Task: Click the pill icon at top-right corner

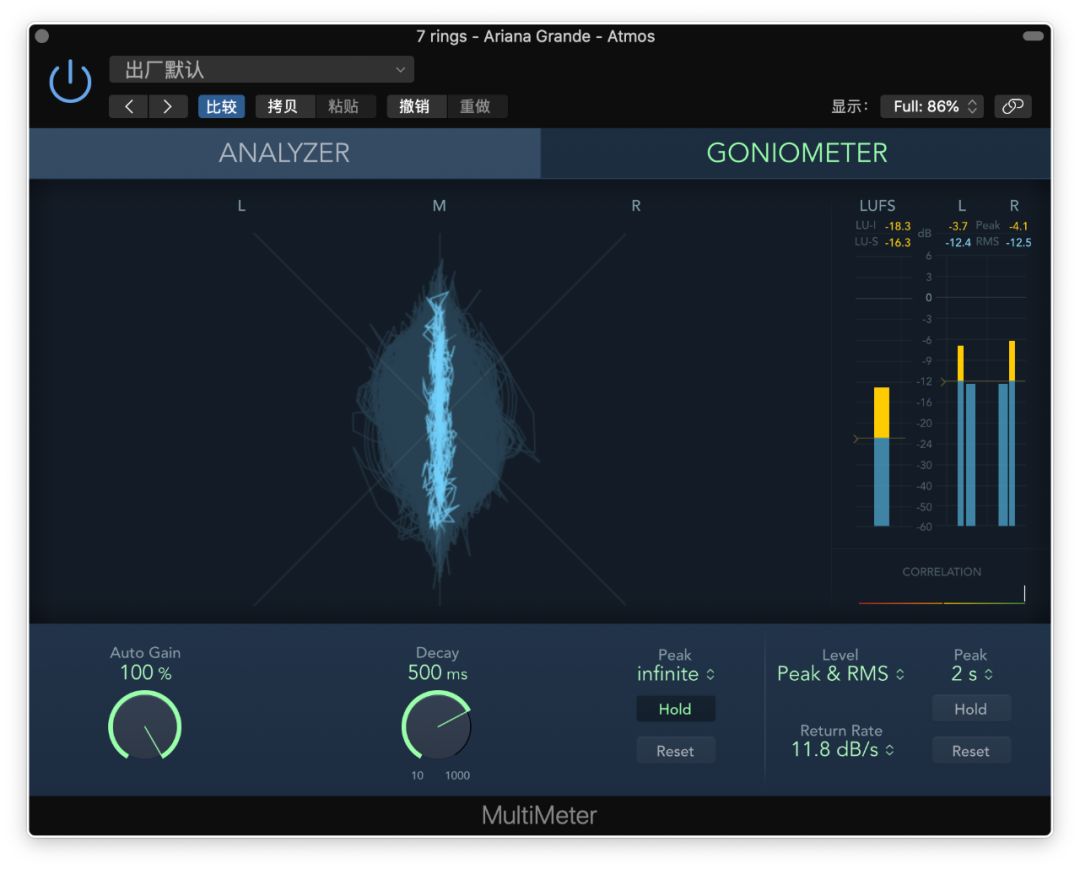Action: (1033, 36)
